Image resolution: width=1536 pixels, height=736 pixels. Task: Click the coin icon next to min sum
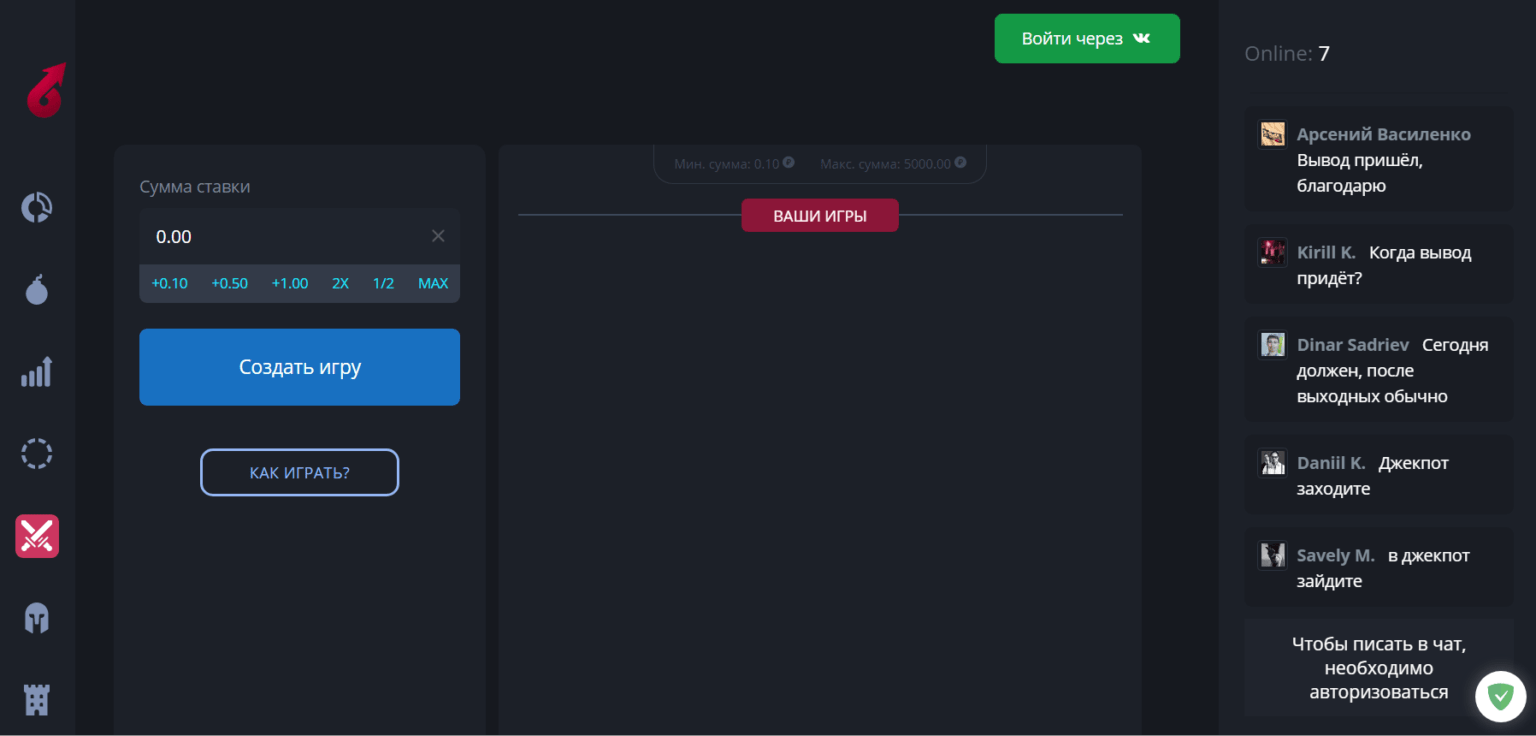pyautogui.click(x=789, y=162)
